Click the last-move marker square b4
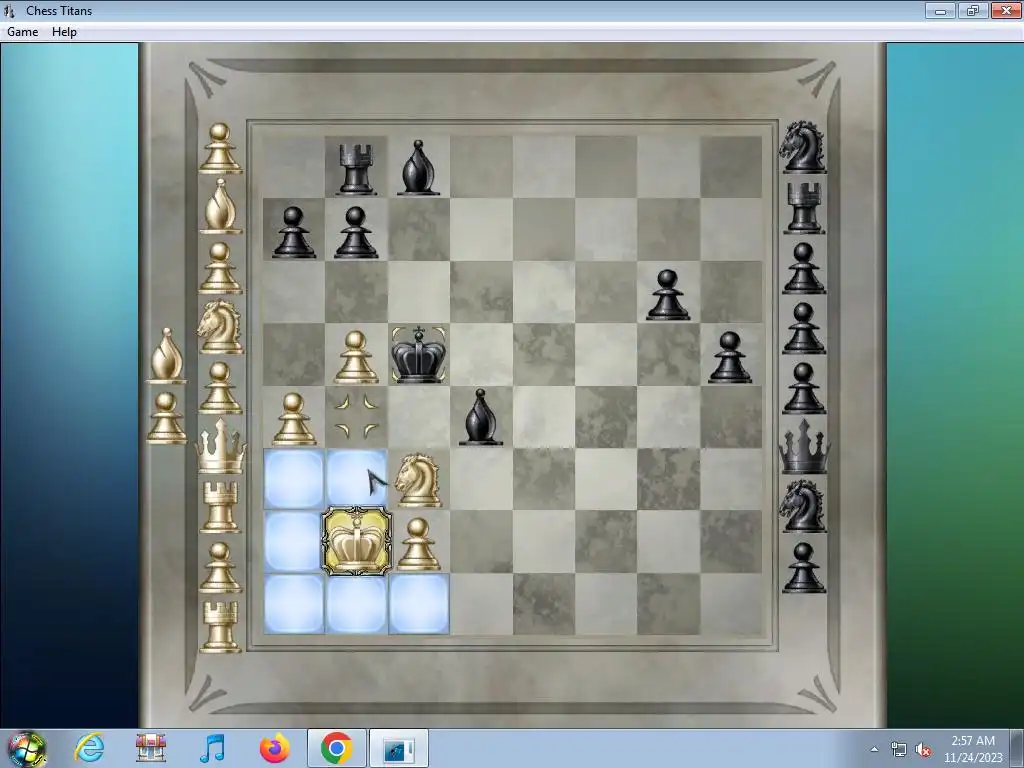The height and width of the screenshot is (768, 1024). pyautogui.click(x=357, y=417)
